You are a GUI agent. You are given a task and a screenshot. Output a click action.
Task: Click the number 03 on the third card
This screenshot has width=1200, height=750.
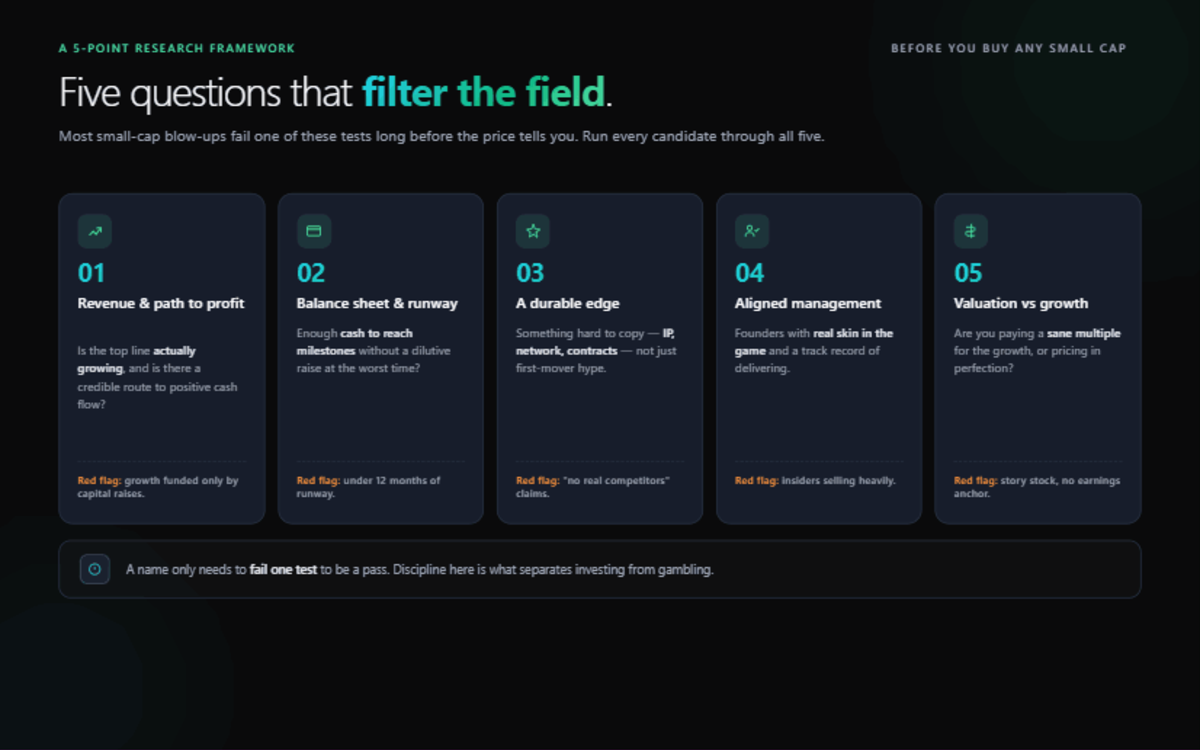point(530,273)
